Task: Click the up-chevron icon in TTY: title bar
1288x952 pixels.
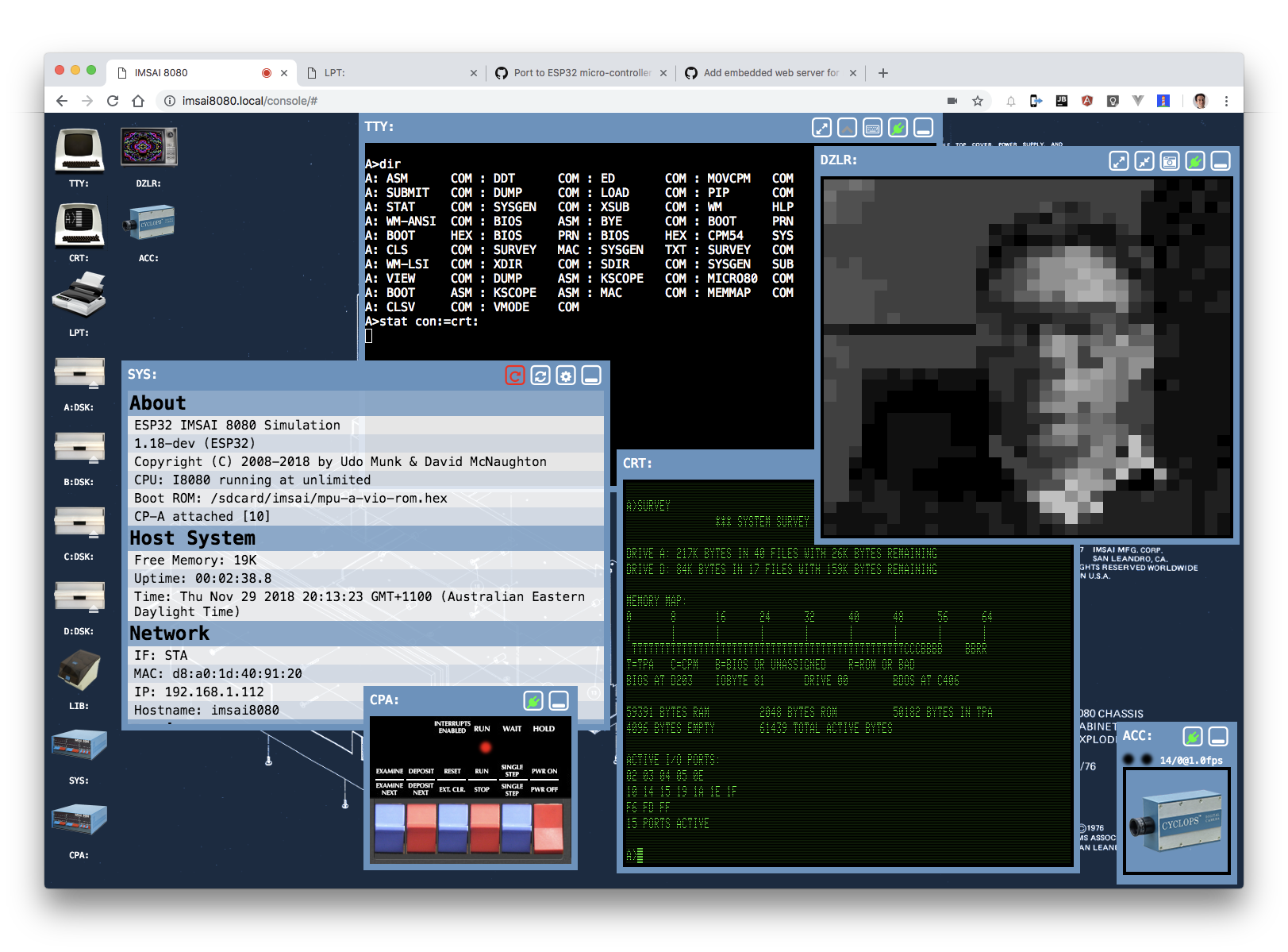Action: point(847,128)
